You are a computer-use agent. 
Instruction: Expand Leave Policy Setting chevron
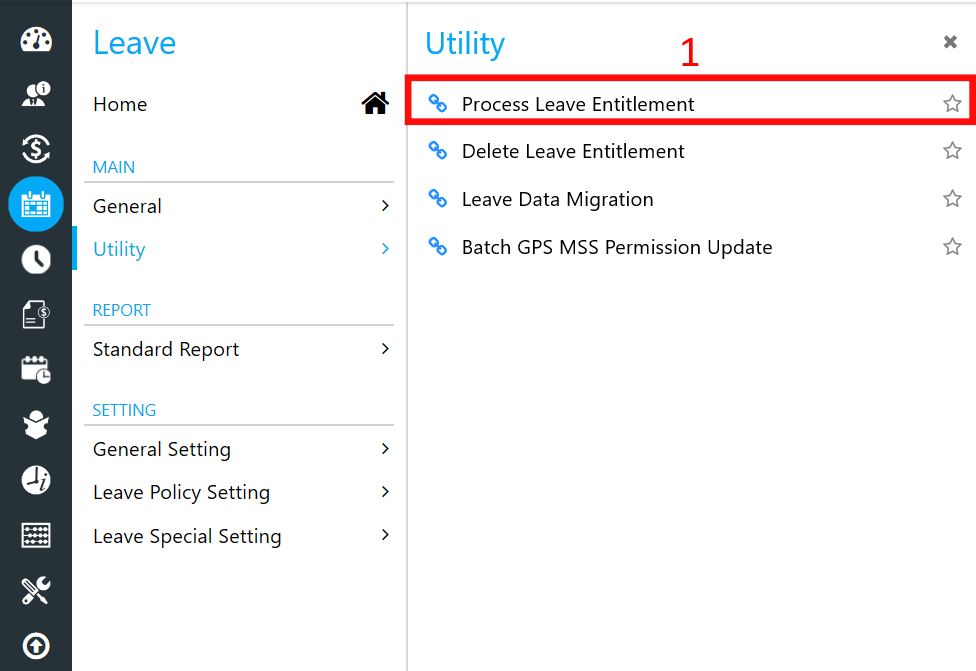click(x=385, y=492)
